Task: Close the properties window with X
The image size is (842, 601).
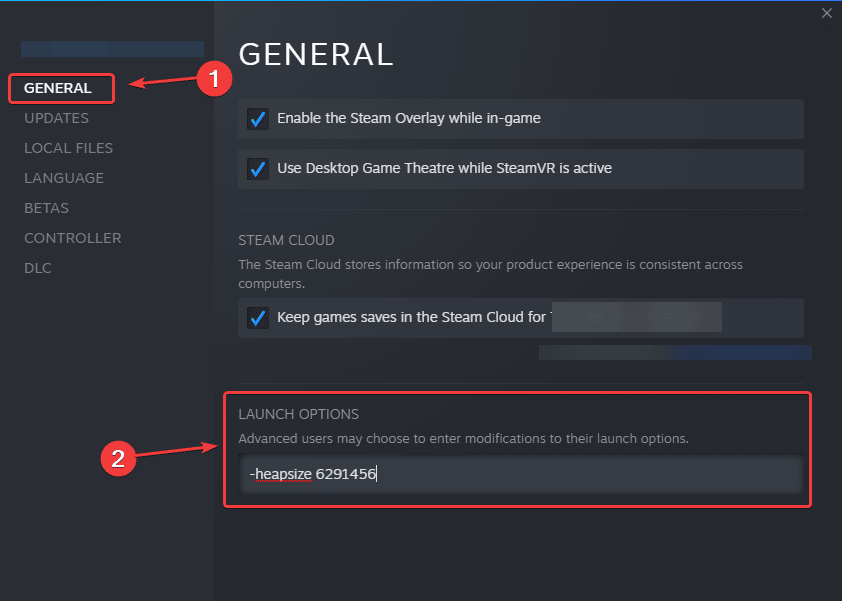Action: coord(826,13)
